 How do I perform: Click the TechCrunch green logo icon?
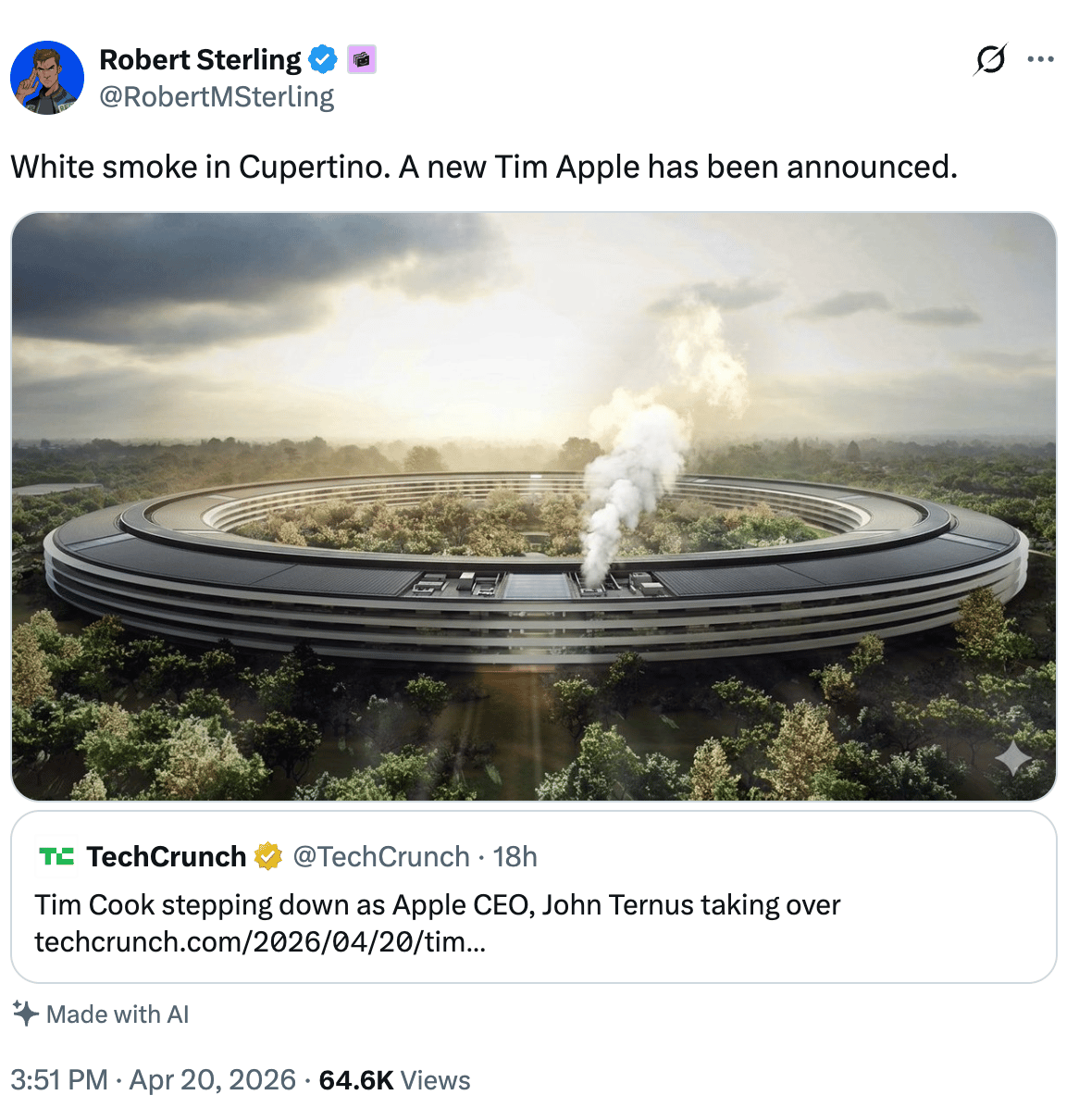pyautogui.click(x=56, y=856)
